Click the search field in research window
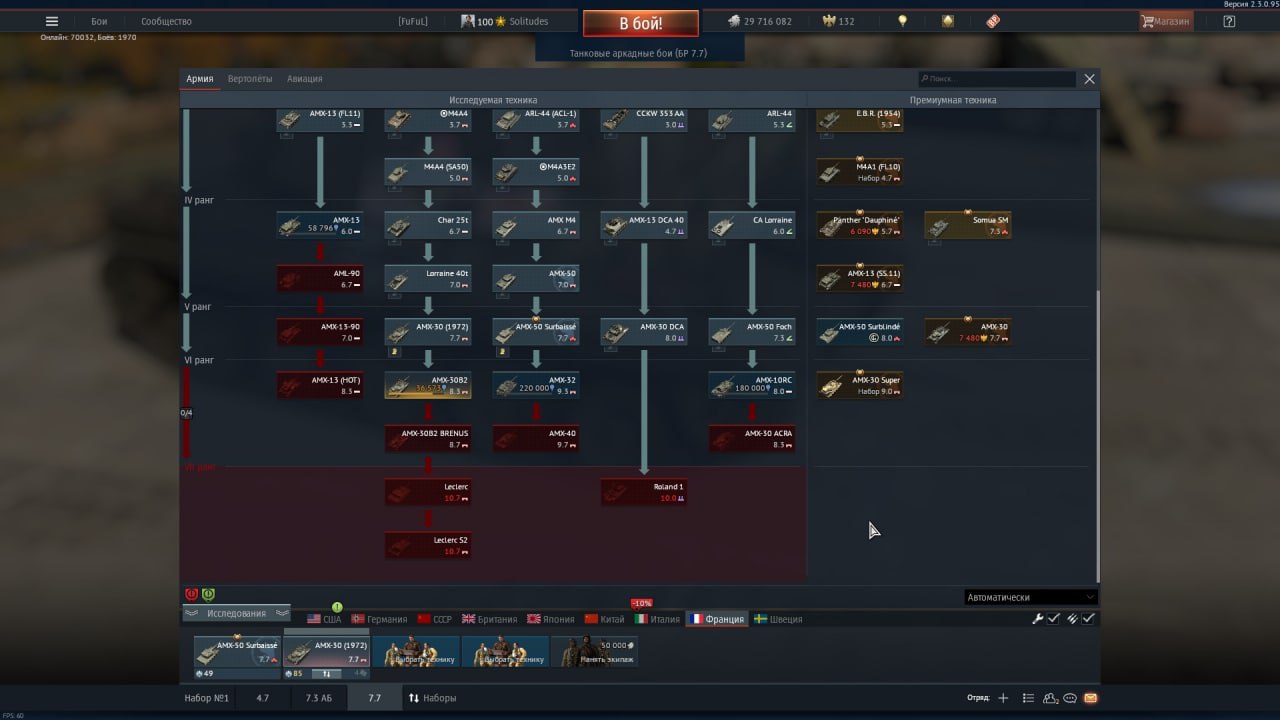The width and height of the screenshot is (1280, 720). click(997, 79)
